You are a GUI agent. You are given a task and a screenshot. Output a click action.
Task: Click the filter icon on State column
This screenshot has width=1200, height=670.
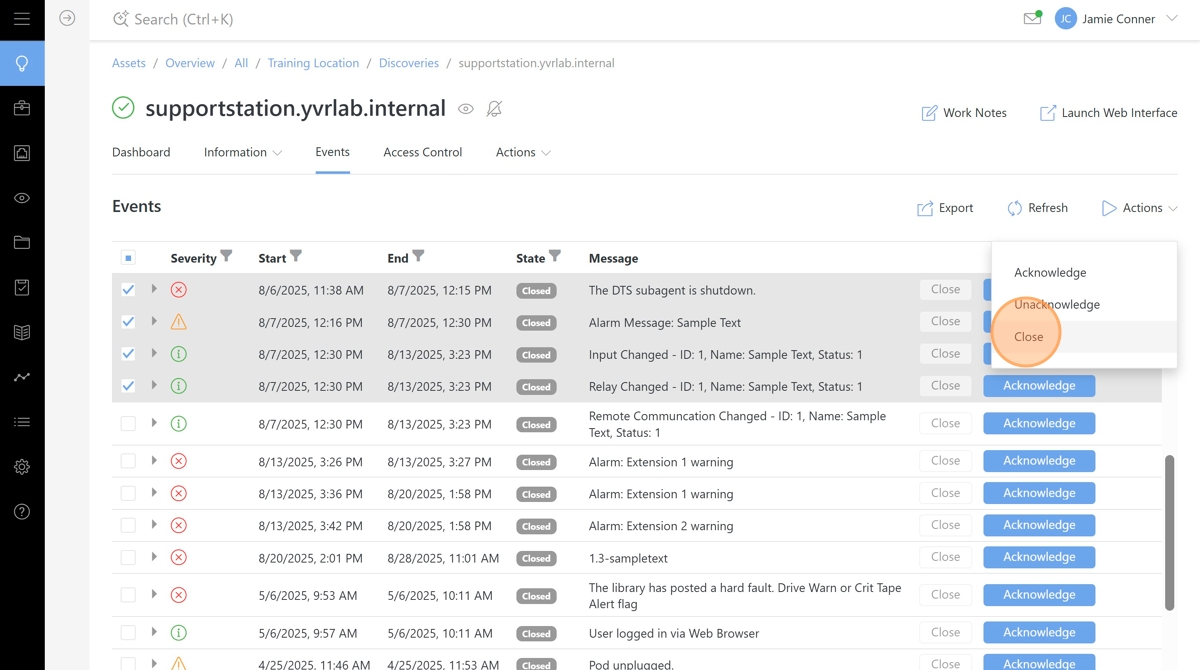[x=555, y=257]
